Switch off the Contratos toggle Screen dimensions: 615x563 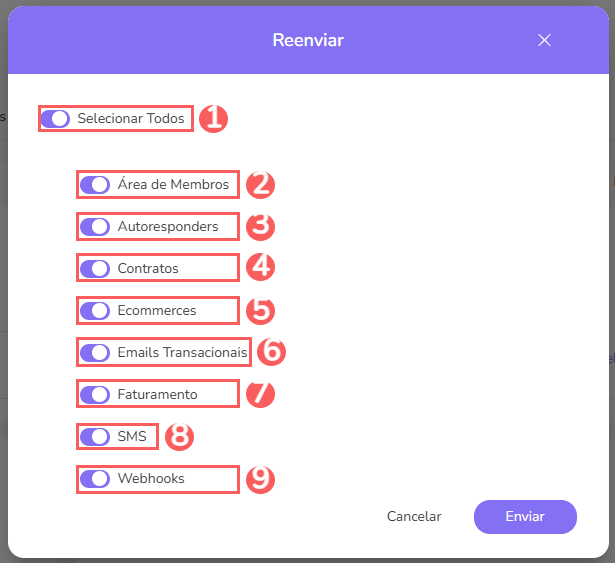[95, 269]
